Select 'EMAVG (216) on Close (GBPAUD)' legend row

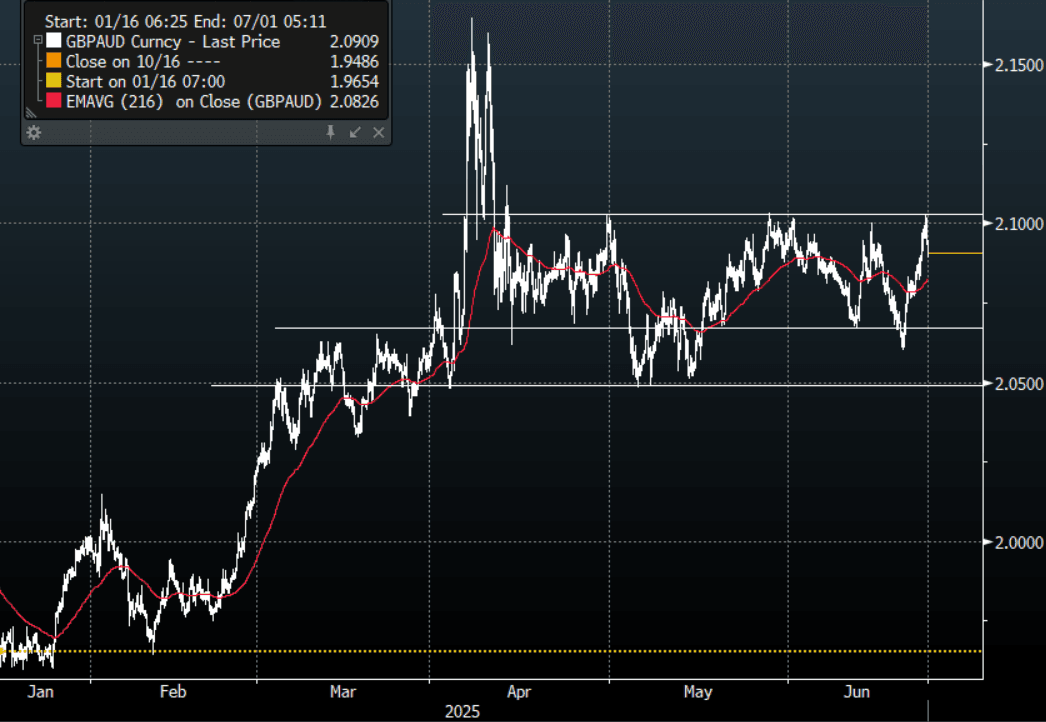(212, 101)
